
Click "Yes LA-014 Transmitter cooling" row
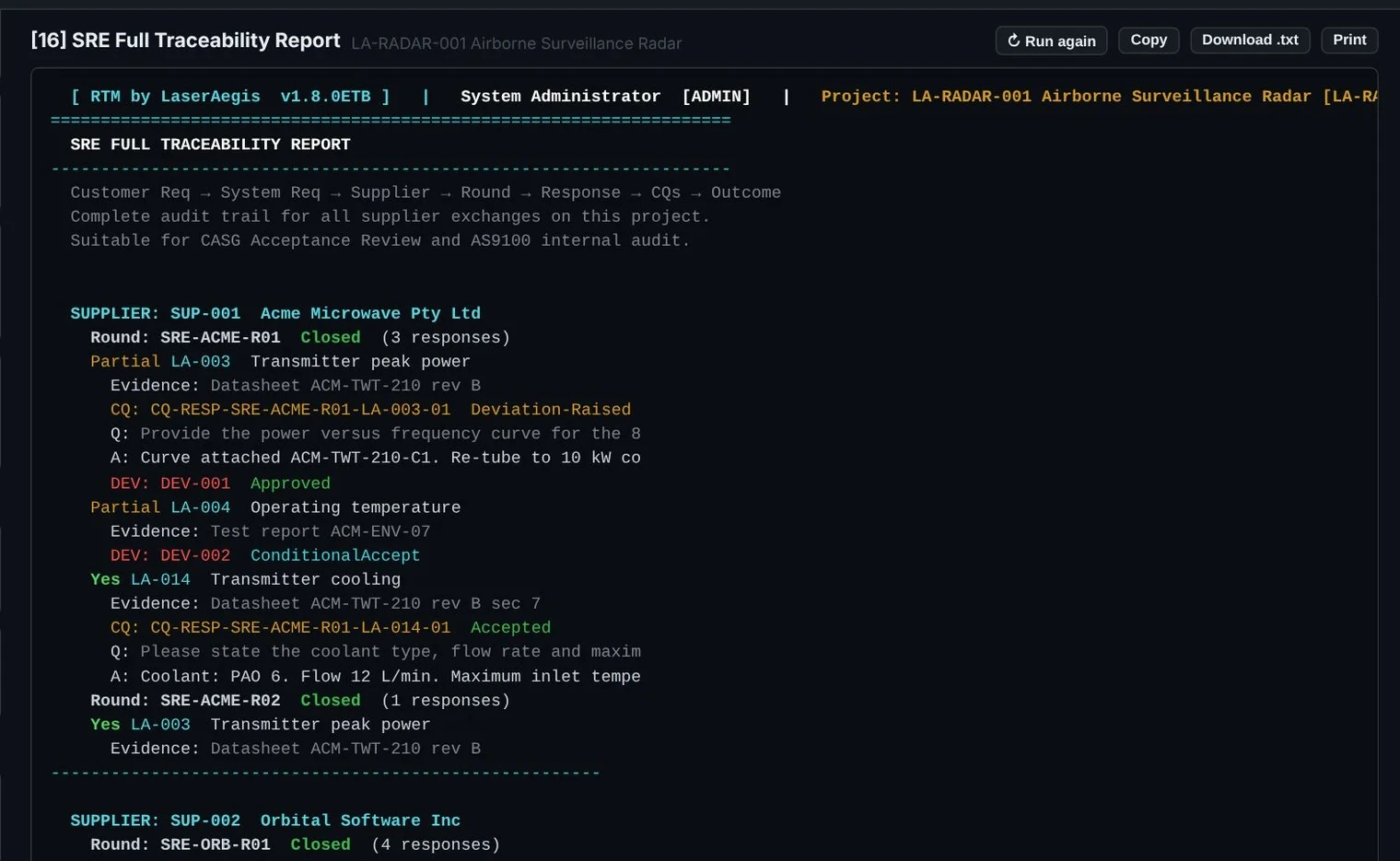point(245,579)
